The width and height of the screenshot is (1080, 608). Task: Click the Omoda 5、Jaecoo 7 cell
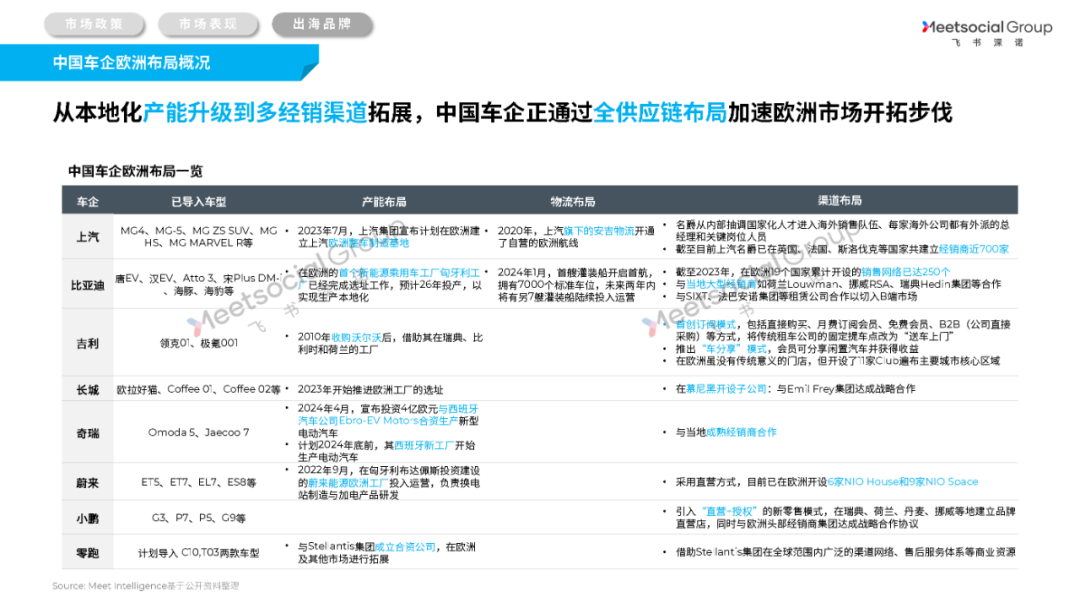[199, 432]
